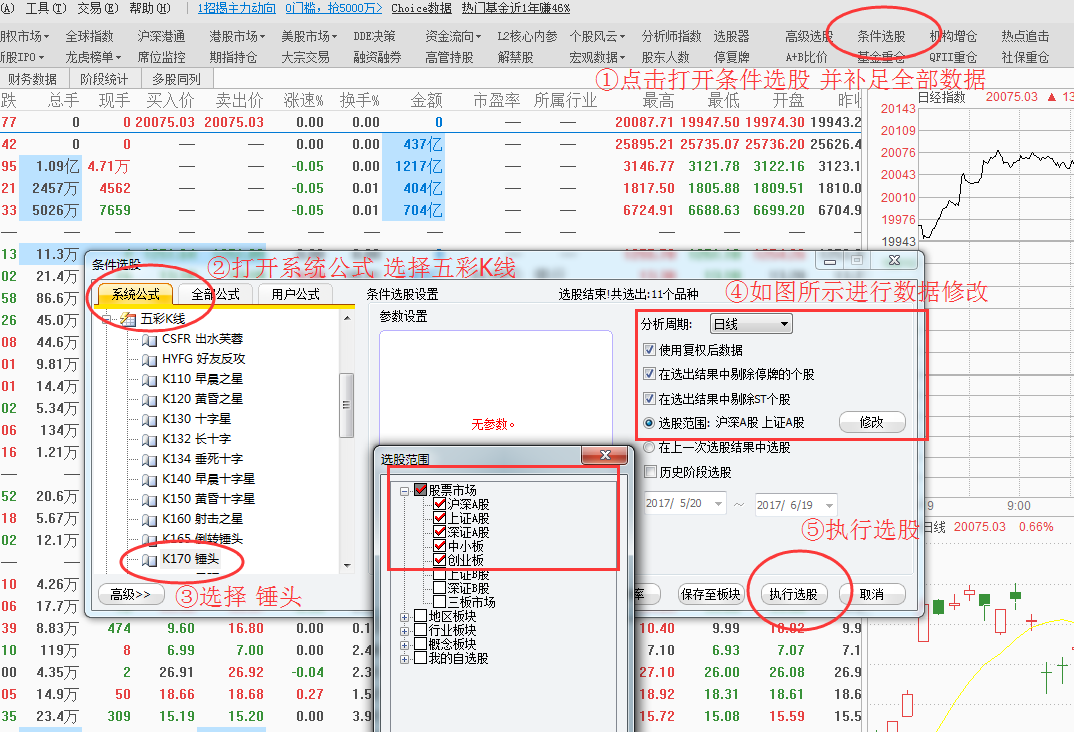Expand the 行业板块 tree node
This screenshot has width=1074, height=732.
pos(405,631)
